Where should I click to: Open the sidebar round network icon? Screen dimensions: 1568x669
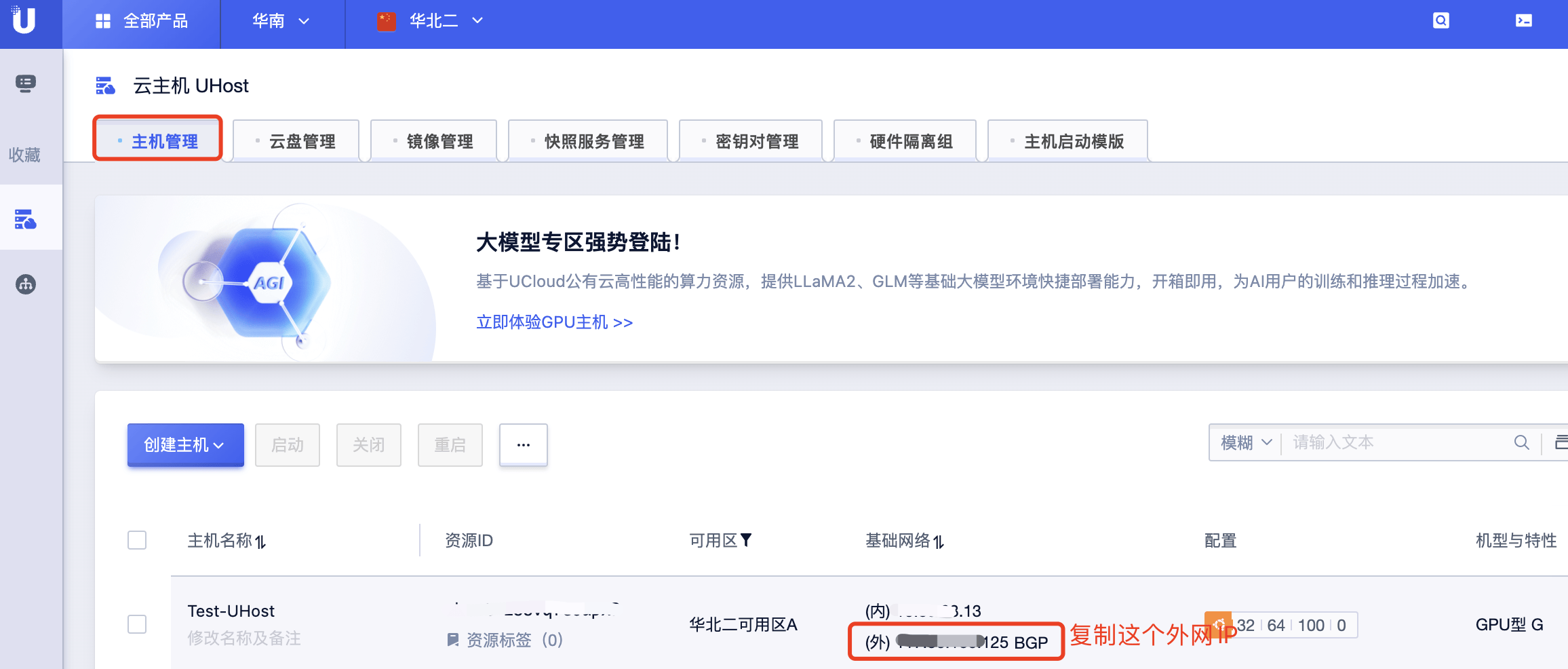pyautogui.click(x=26, y=284)
